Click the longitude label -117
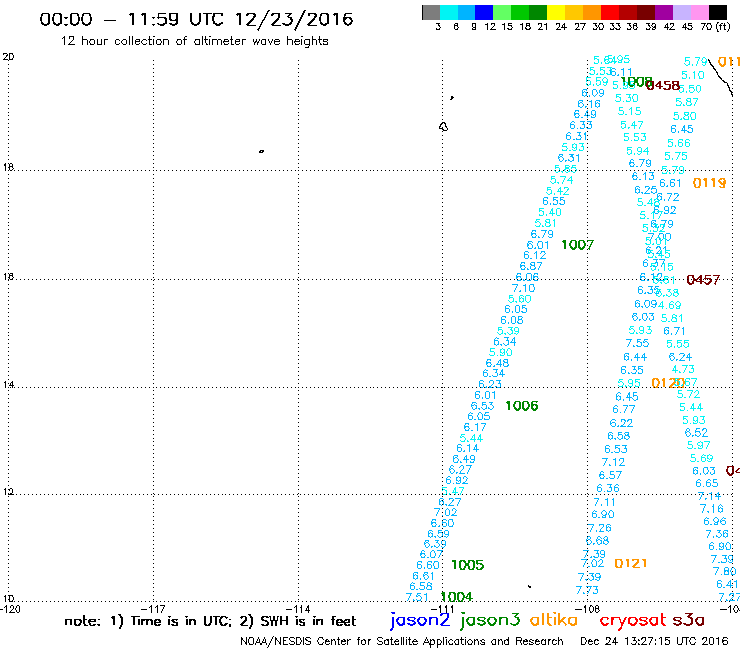 [153, 609]
